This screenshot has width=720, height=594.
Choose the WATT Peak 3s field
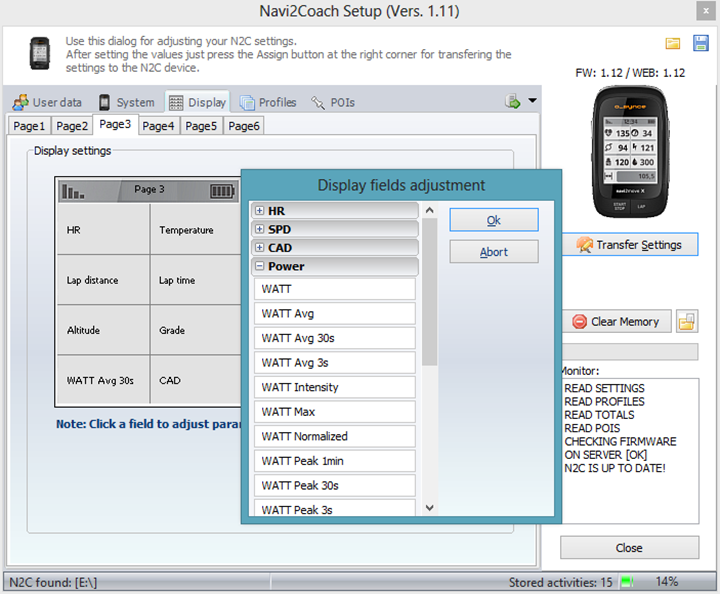(335, 508)
